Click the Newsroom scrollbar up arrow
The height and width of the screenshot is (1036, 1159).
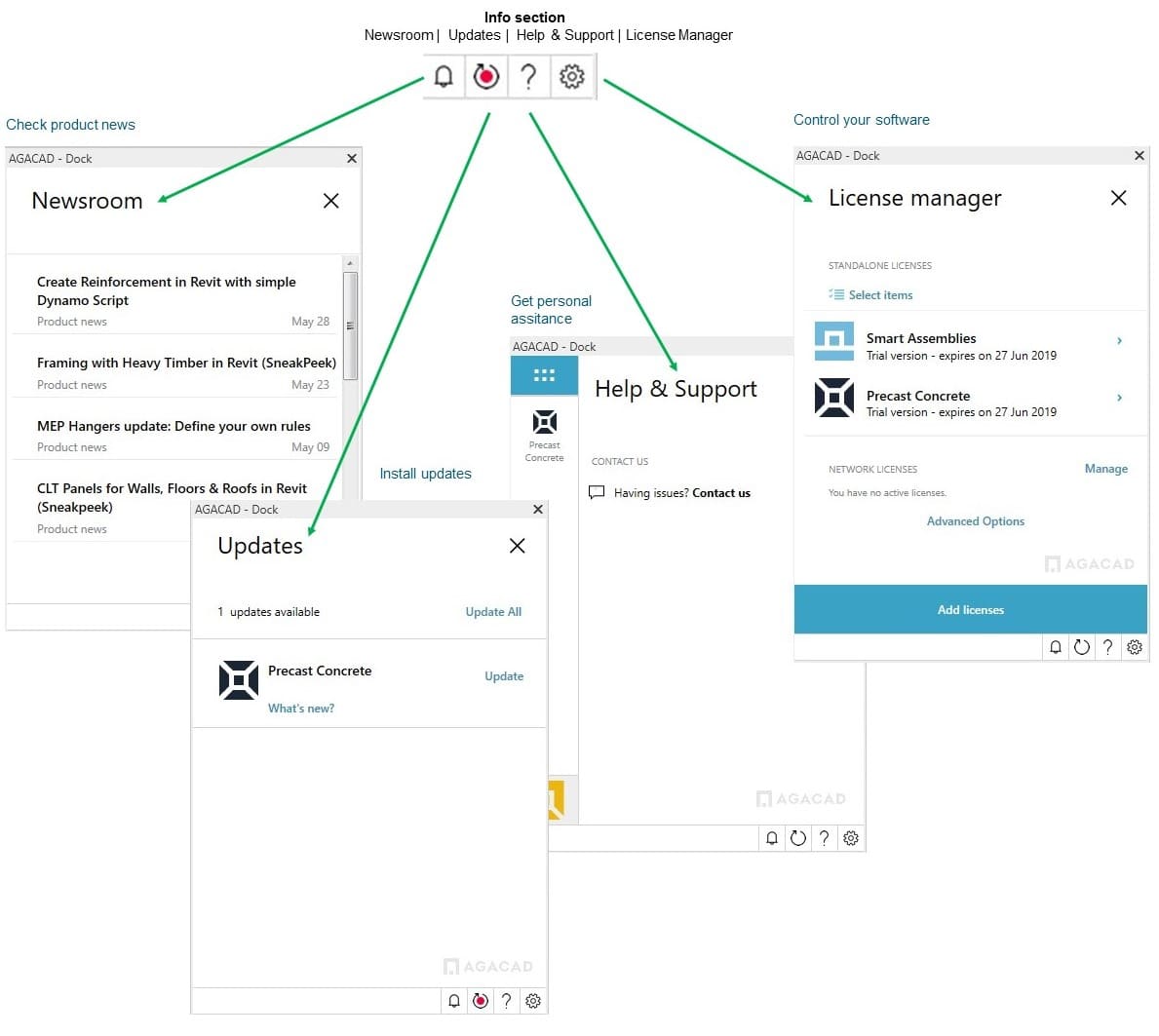pyautogui.click(x=350, y=262)
